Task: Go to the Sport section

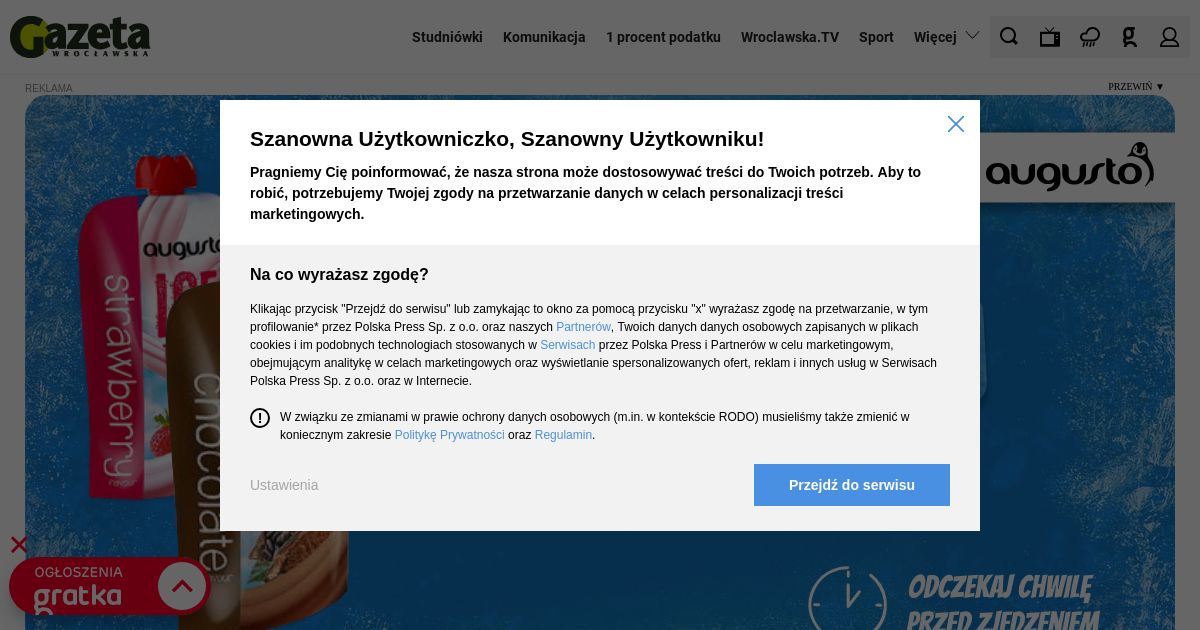Action: pos(876,37)
